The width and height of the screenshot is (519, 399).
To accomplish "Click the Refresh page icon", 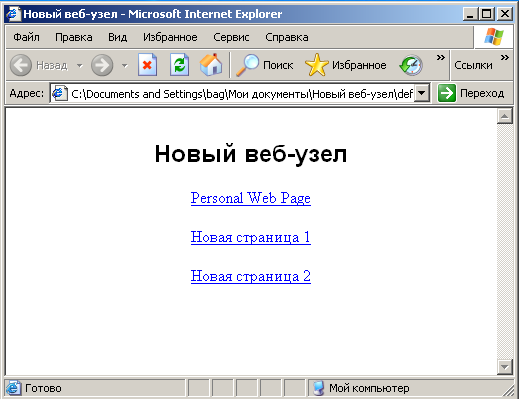I will 179,65.
